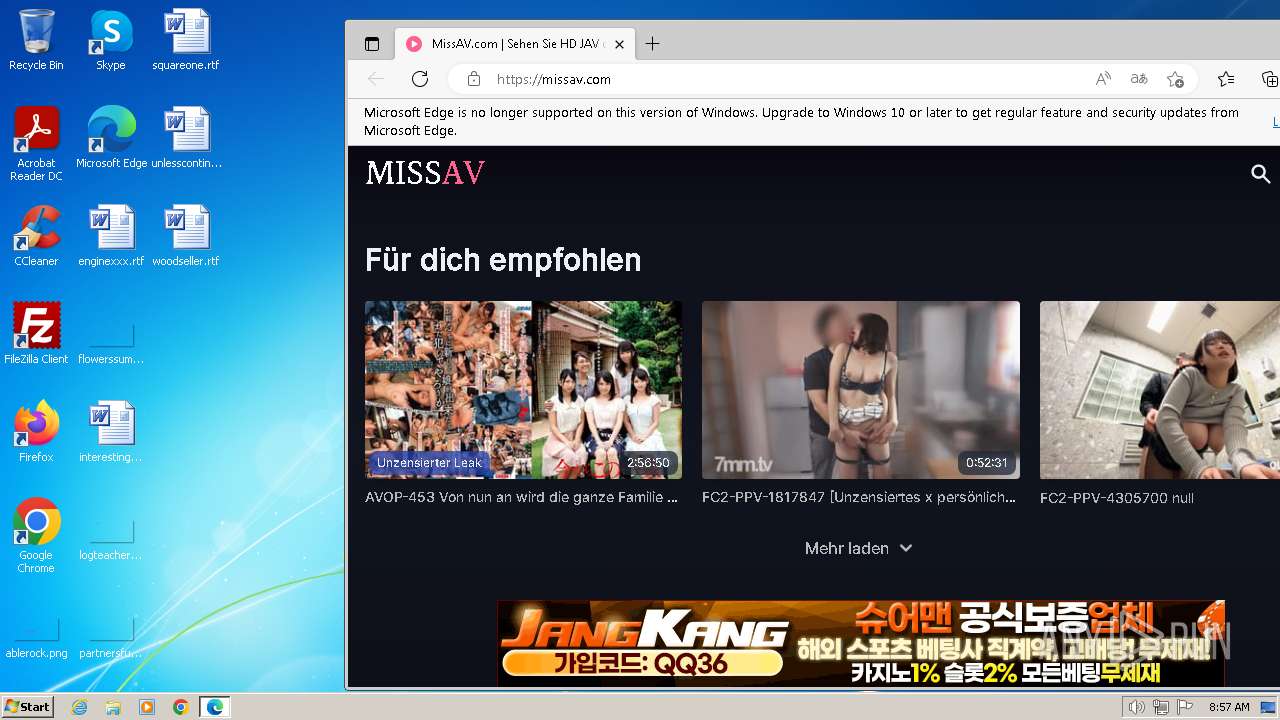Open the Edge tab actions menu icon
Screen dimensions: 1280x720
pyautogui.click(x=372, y=44)
